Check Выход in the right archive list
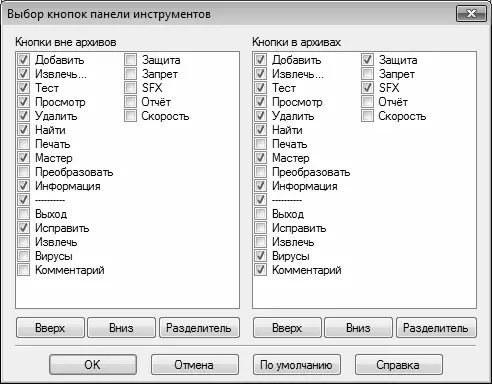Screen dimensions: 492x384 pos(260,214)
